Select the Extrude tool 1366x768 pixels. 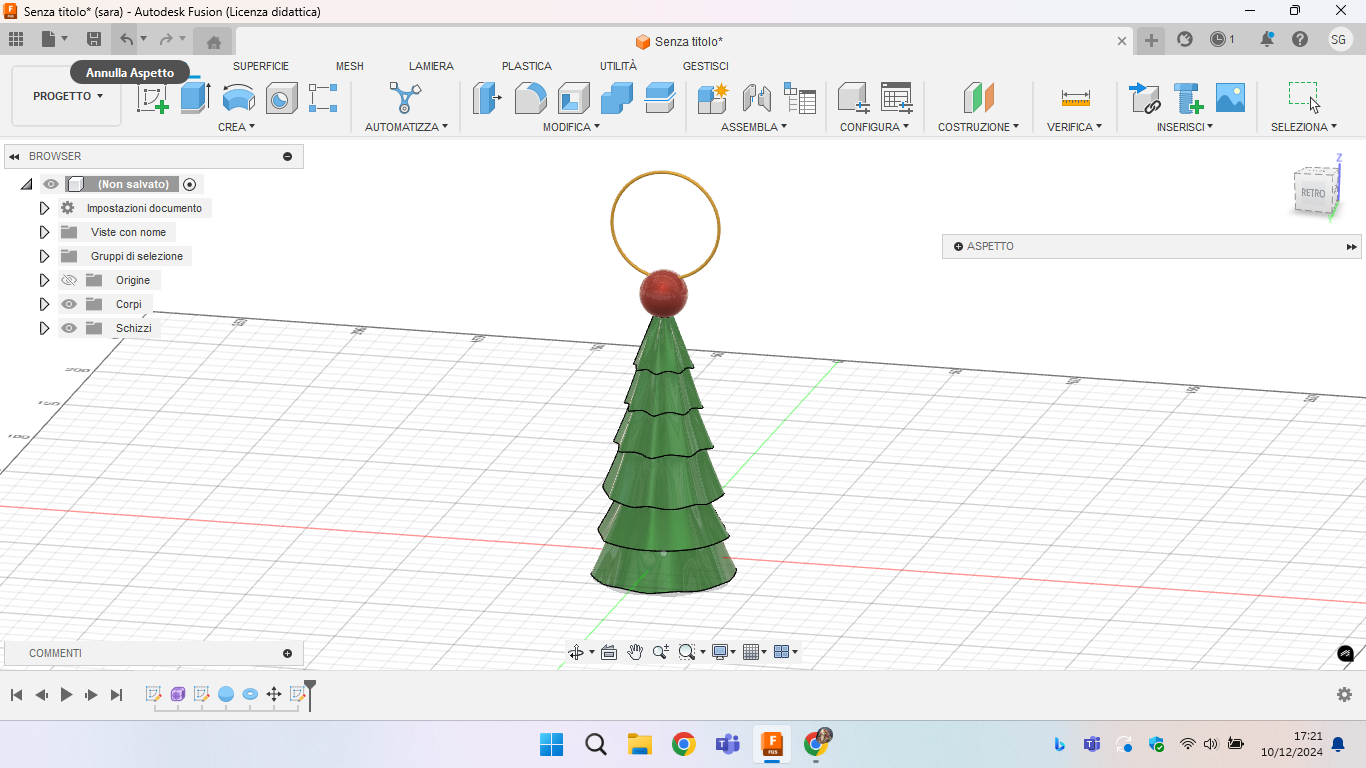click(195, 98)
